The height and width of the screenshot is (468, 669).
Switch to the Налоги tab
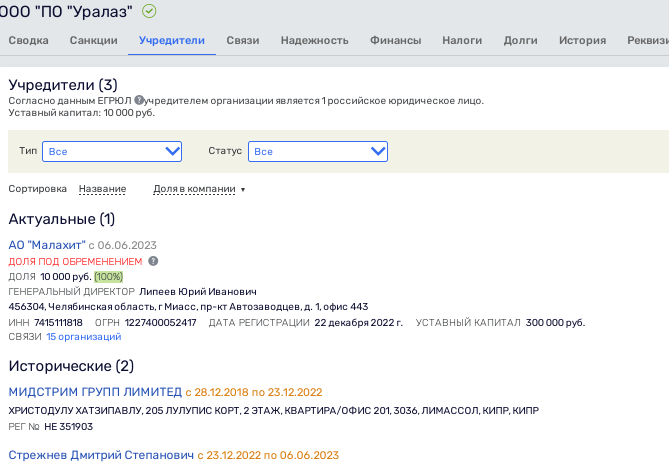click(462, 41)
